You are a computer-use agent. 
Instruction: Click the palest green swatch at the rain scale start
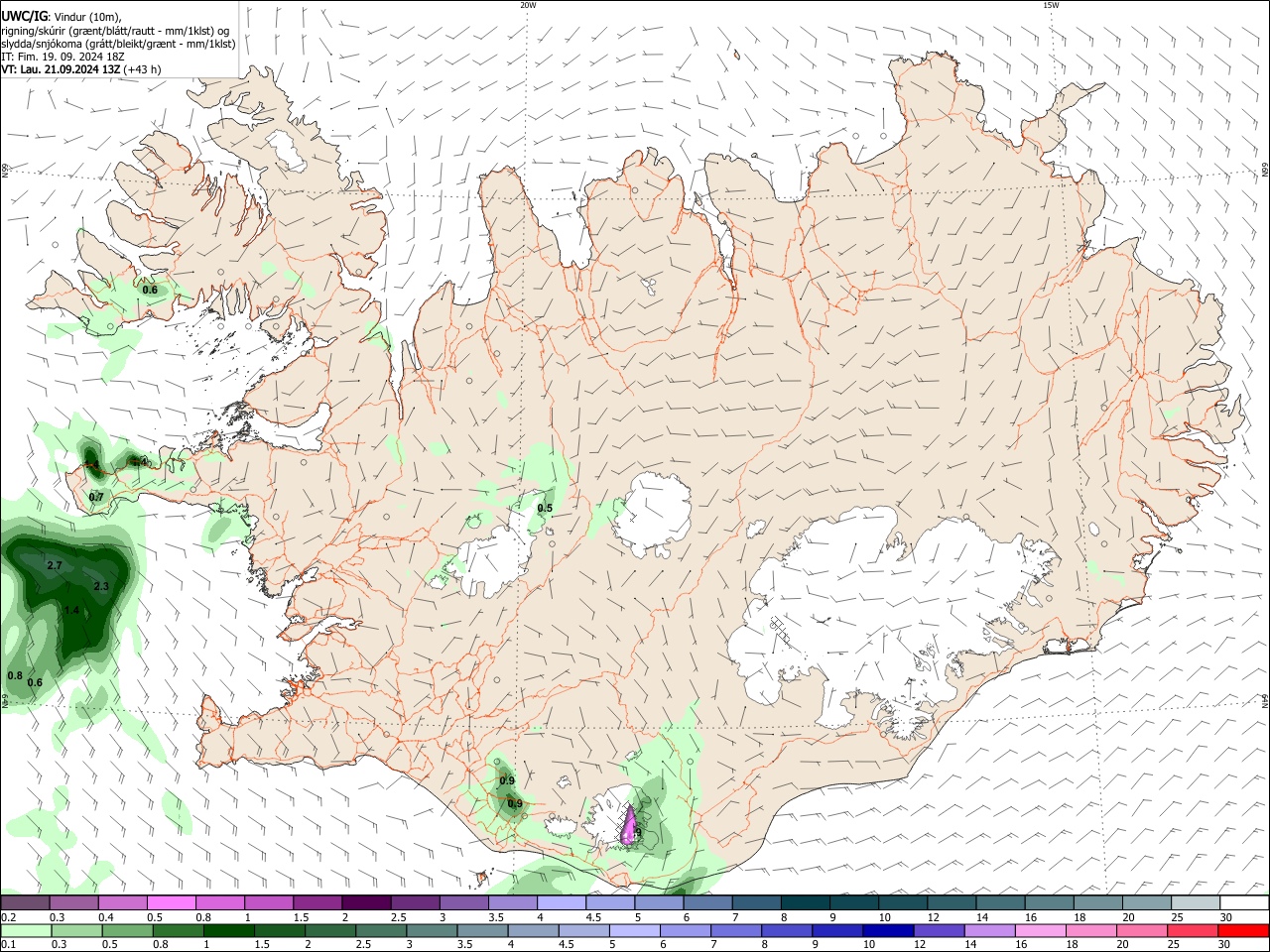coord(25,931)
